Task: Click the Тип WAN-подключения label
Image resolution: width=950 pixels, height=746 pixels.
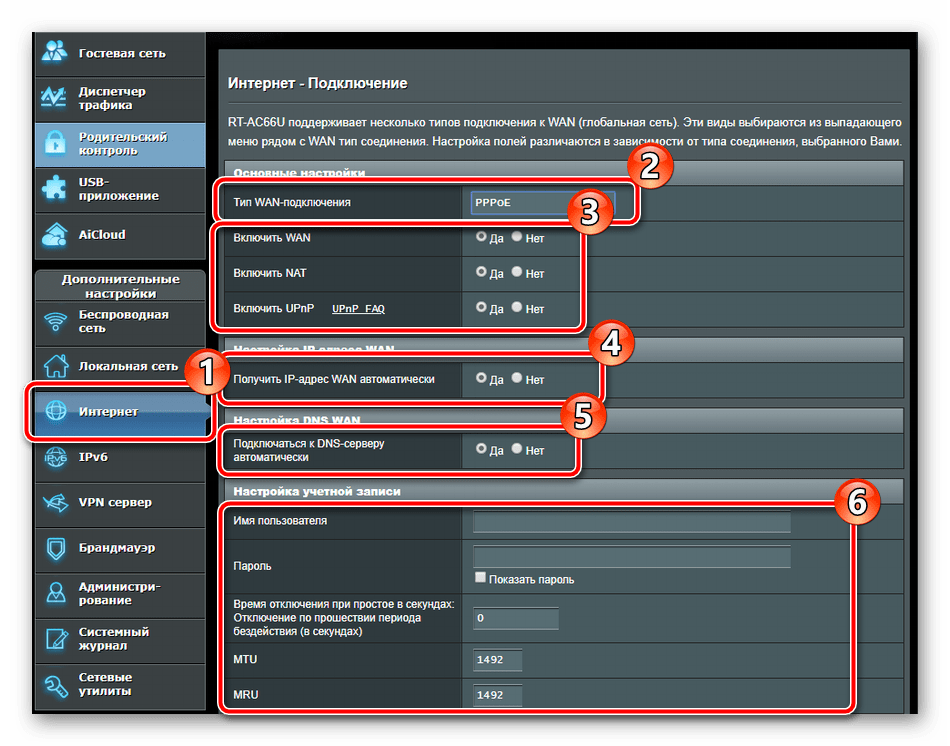Action: 292,202
